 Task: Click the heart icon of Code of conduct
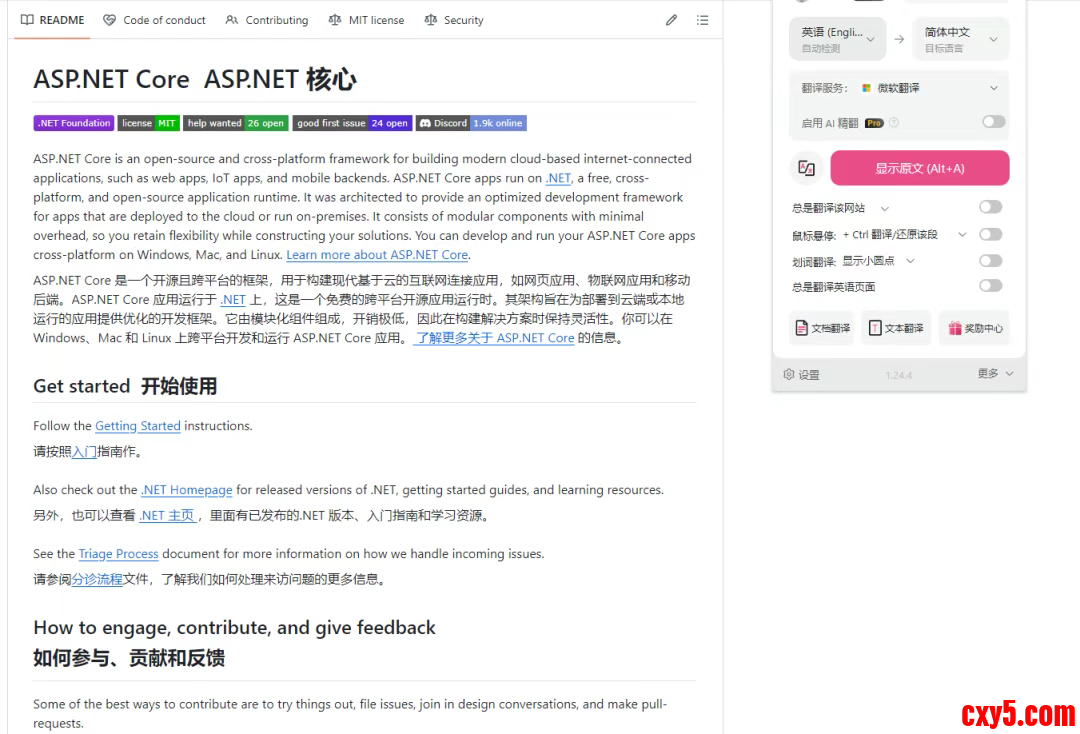tap(110, 20)
